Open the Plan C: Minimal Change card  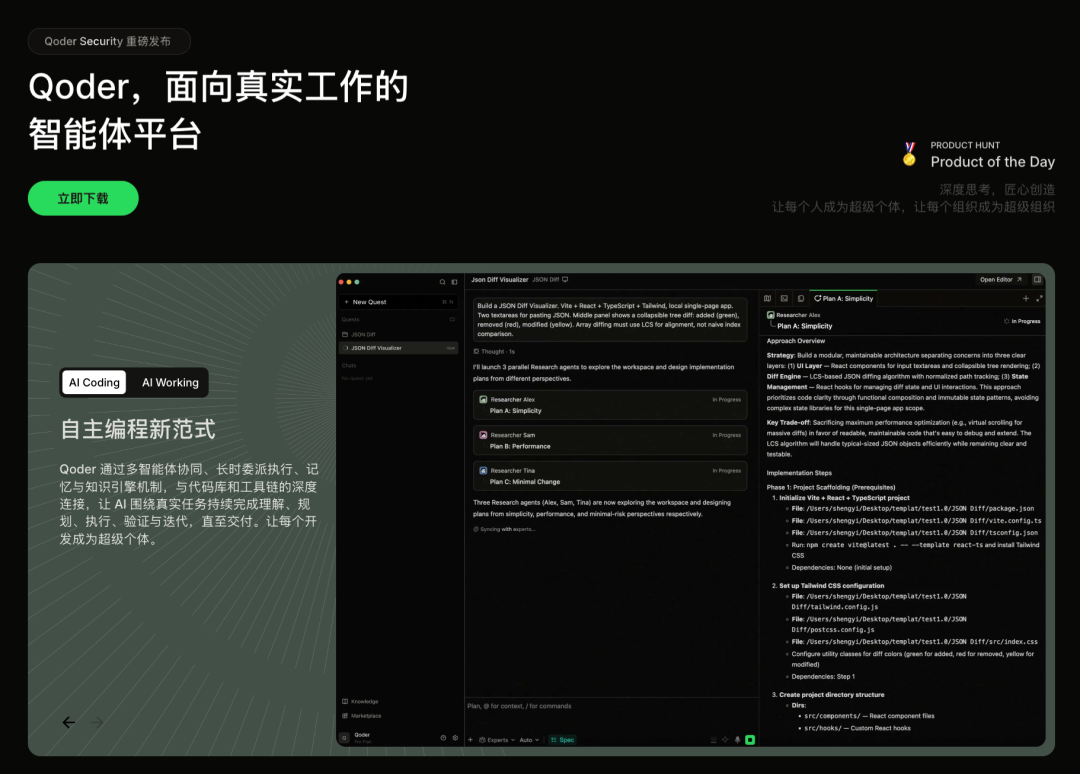click(x=610, y=477)
